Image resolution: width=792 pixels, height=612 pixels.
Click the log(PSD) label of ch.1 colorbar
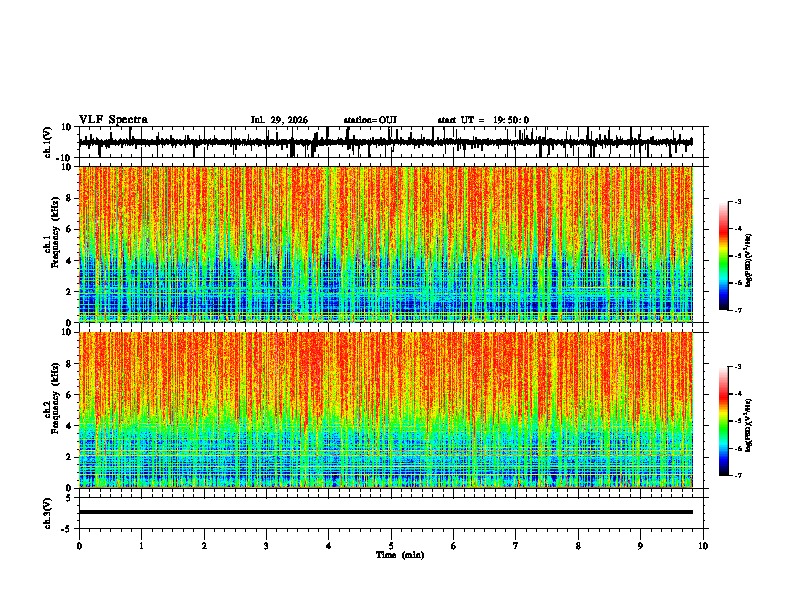pos(749,261)
